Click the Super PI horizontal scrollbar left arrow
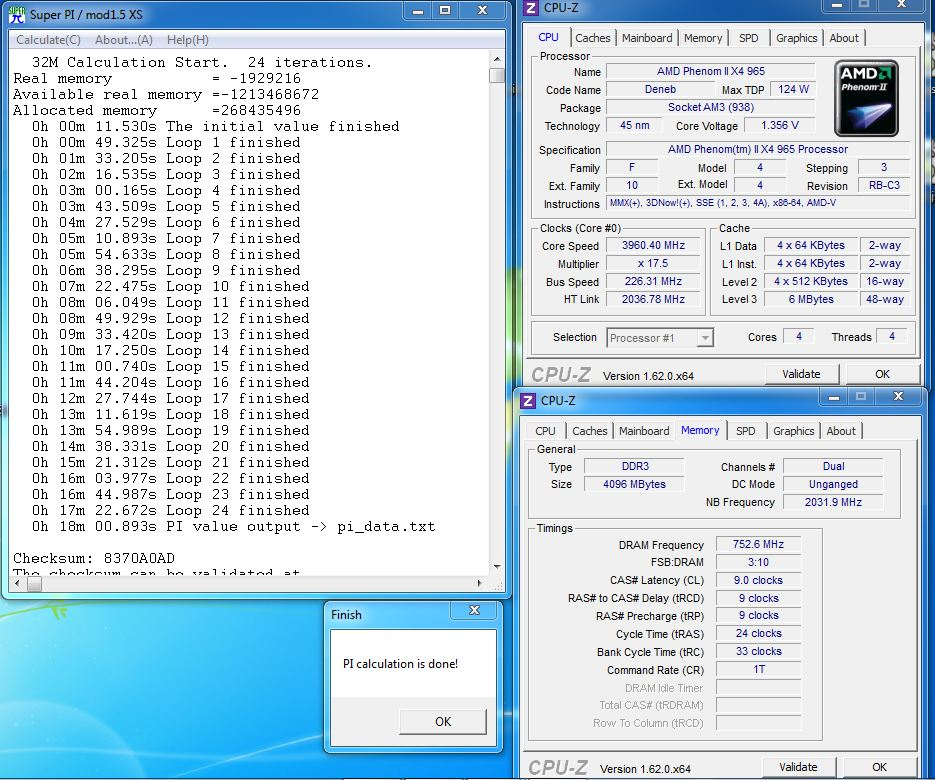This screenshot has height=780, width=935. point(17,583)
